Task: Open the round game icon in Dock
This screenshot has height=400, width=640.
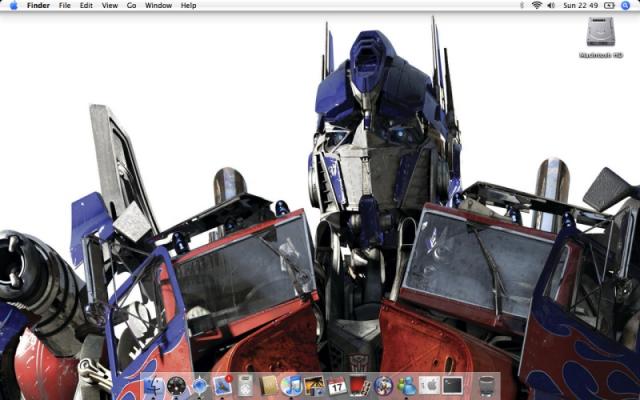Action: 383,386
